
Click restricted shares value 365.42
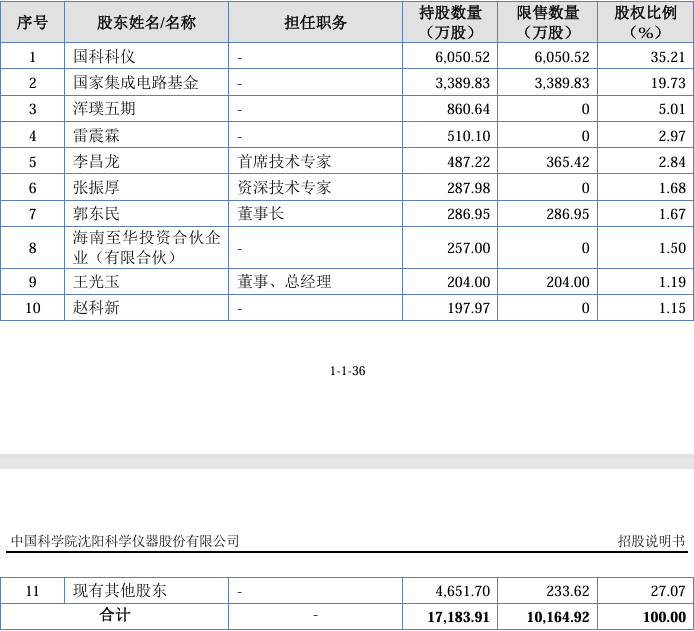[x=568, y=162]
